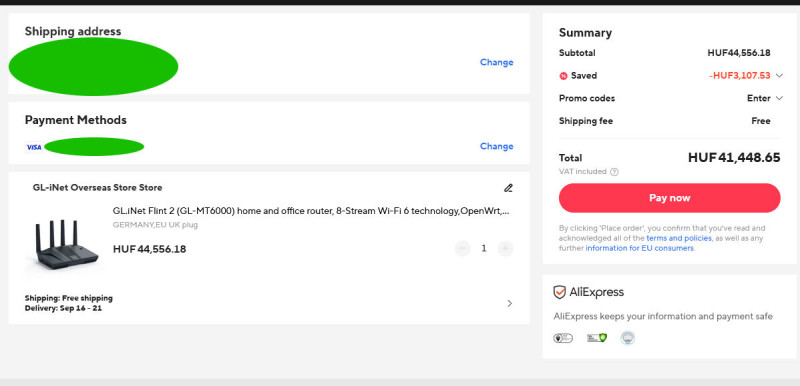800x386 pixels.
Task: Click the green shield security badge
Action: pyautogui.click(x=597, y=338)
